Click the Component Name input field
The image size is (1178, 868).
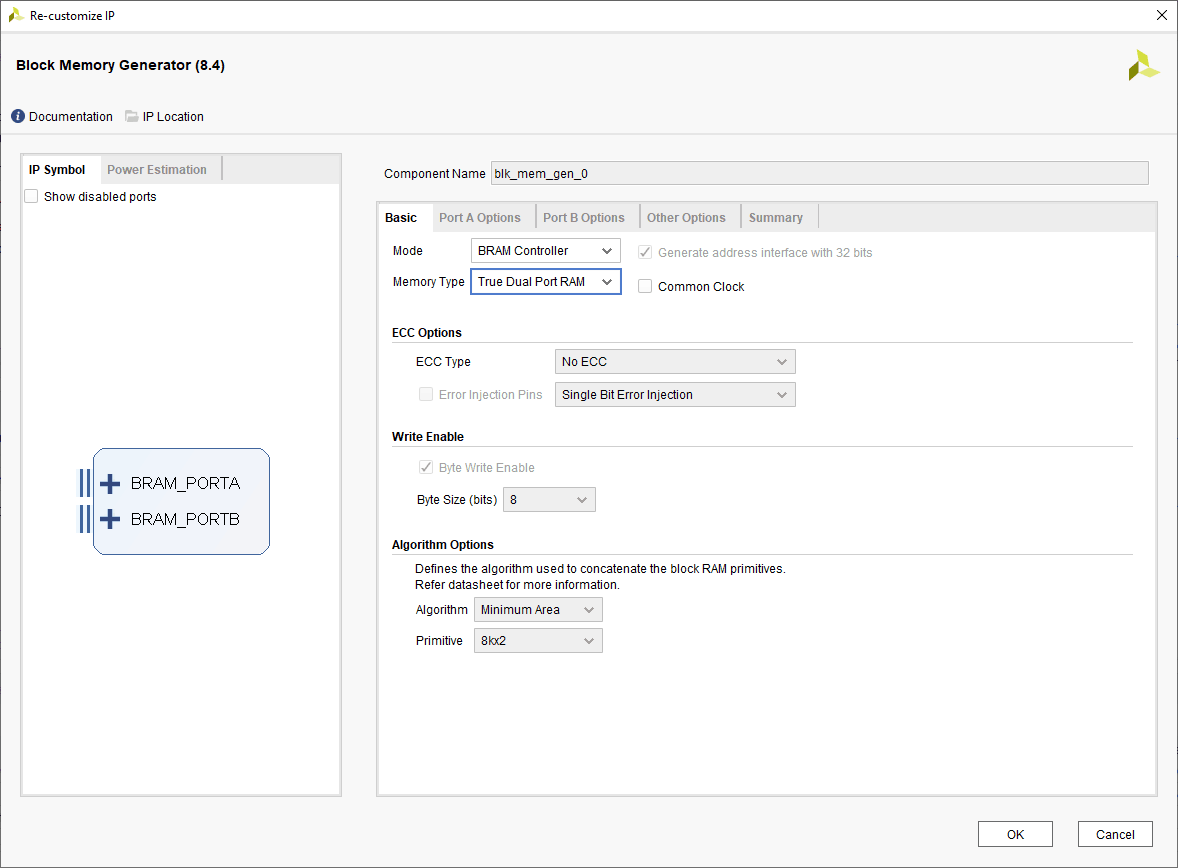point(818,174)
